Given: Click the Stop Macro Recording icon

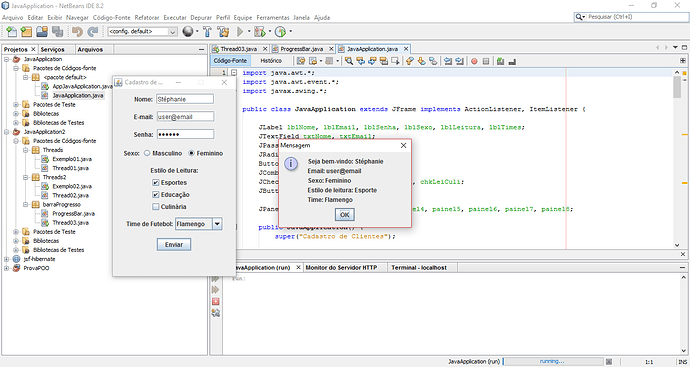Looking at the screenshot, I should 486,61.
